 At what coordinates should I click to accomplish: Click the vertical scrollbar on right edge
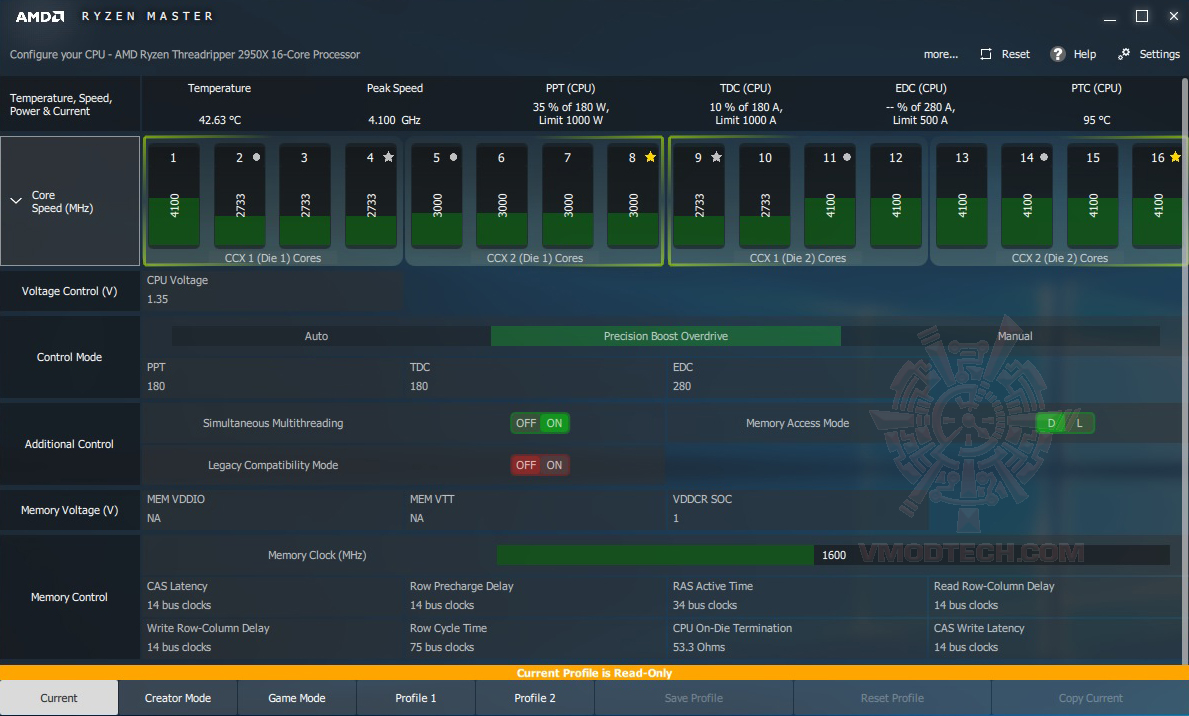pos(1184,370)
